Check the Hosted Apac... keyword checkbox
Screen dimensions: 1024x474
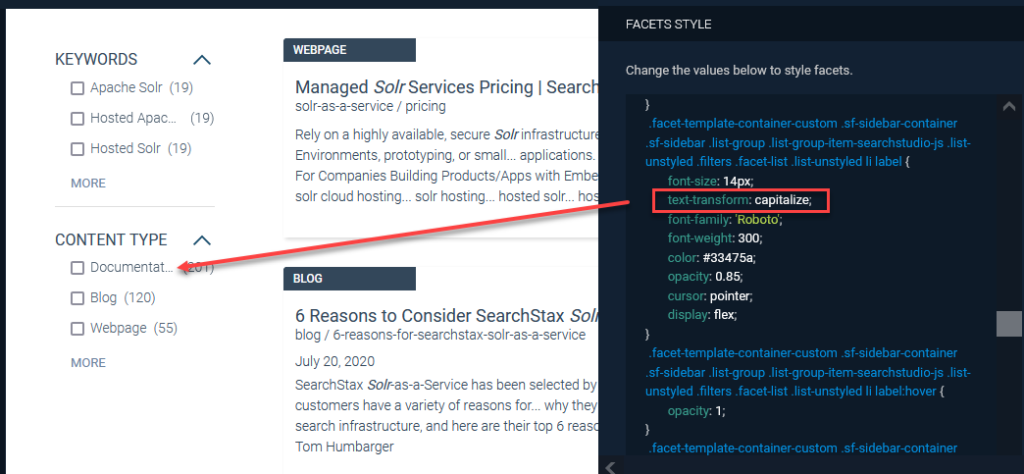tap(77, 119)
